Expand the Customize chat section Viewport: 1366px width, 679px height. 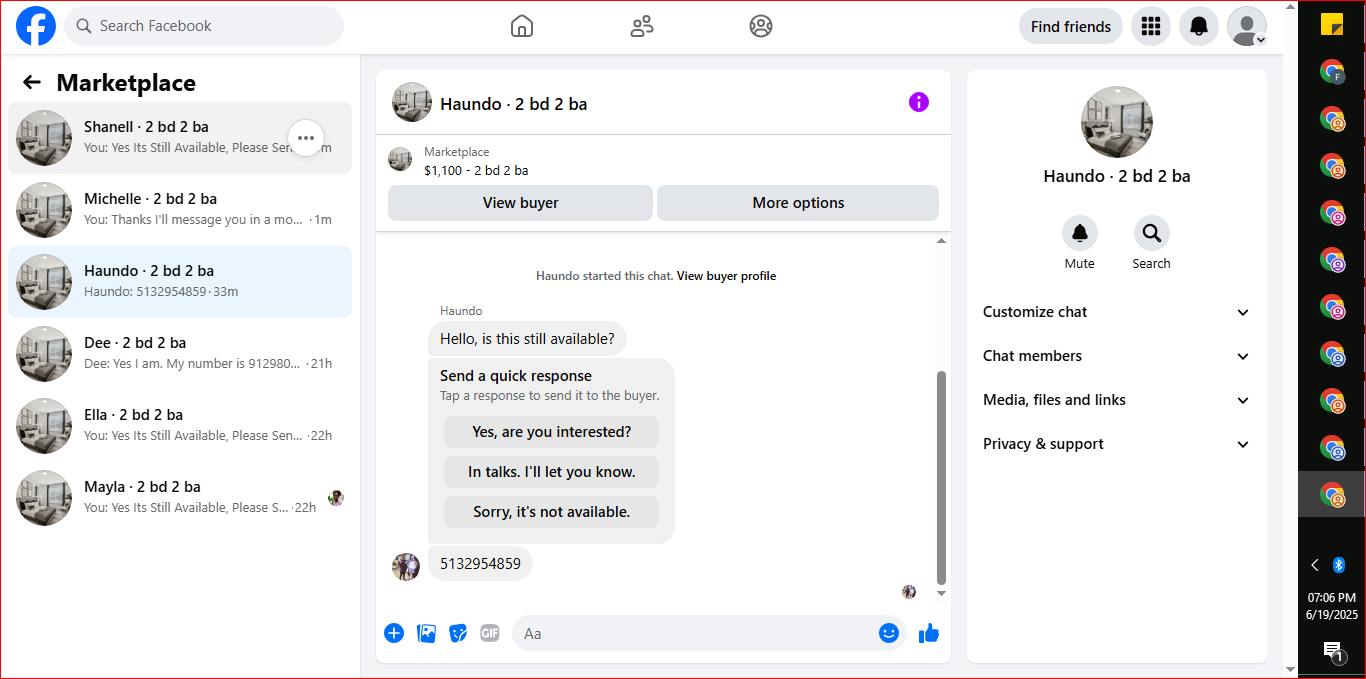click(x=1117, y=312)
